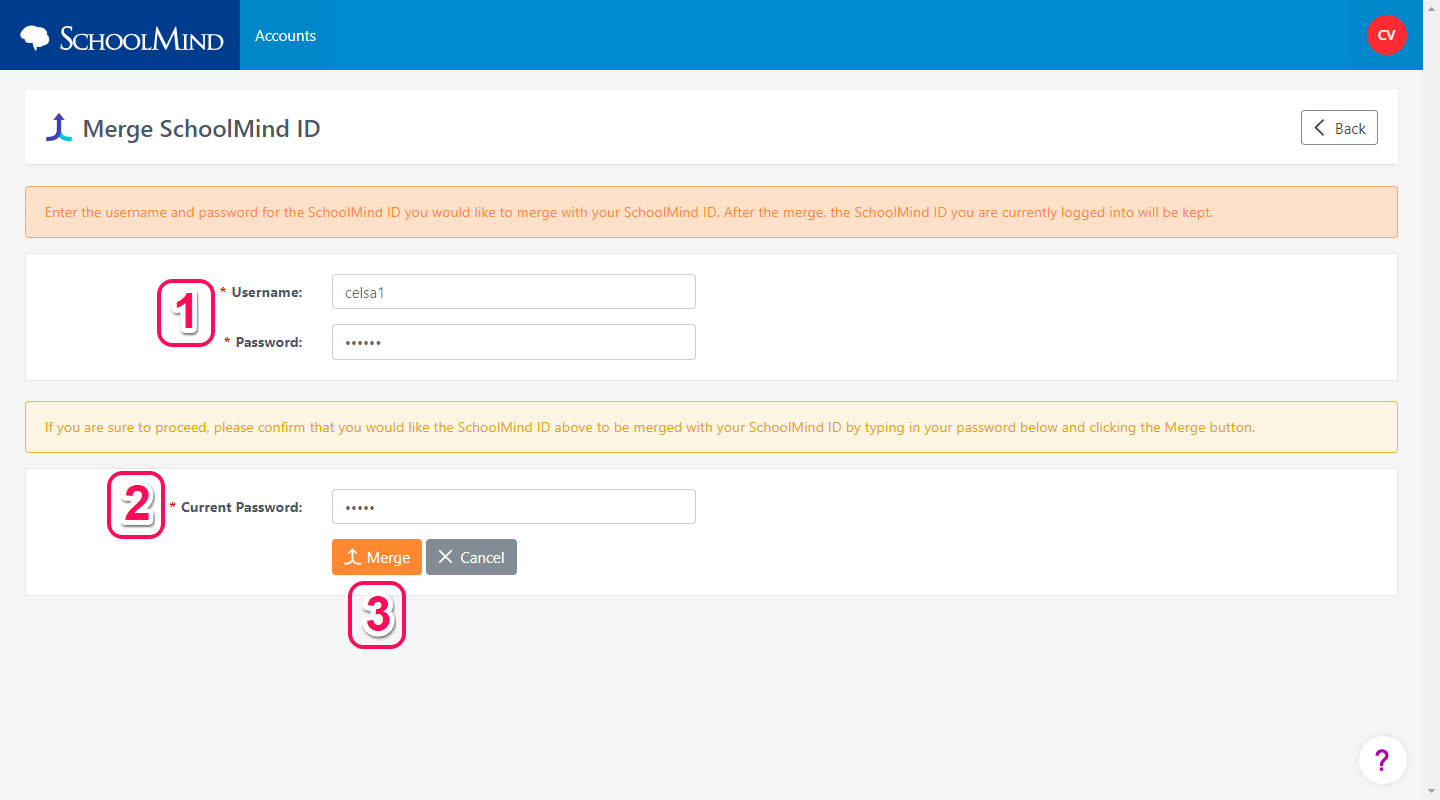Click the yellow notice 'If you are sure'
Screen dimensions: 1440x800
pos(711,427)
